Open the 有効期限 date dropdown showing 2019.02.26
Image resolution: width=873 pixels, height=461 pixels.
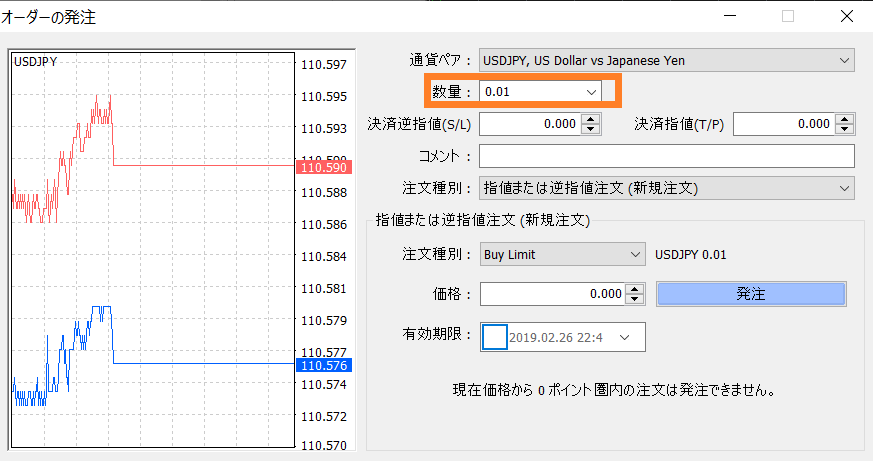pyautogui.click(x=624, y=337)
